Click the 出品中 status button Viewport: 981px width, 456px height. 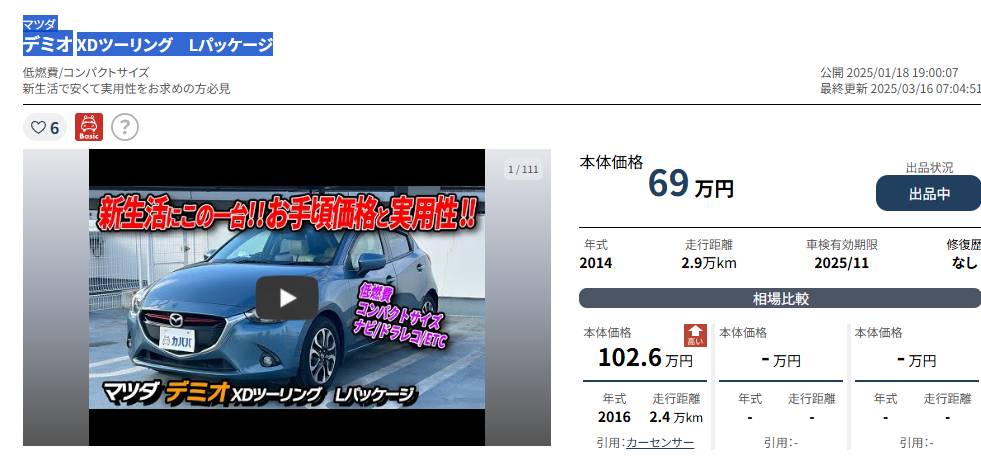(929, 193)
